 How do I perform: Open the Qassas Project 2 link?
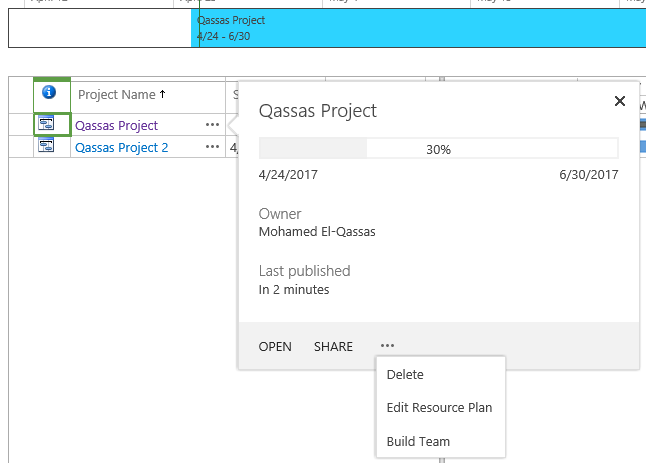(x=122, y=147)
